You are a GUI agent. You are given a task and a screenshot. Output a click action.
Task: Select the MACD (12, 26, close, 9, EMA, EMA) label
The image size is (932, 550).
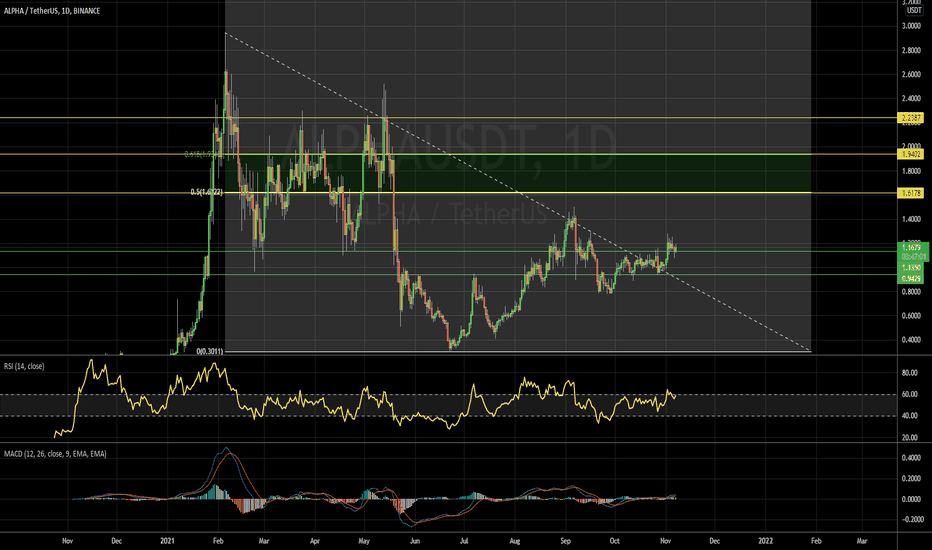(x=55, y=454)
